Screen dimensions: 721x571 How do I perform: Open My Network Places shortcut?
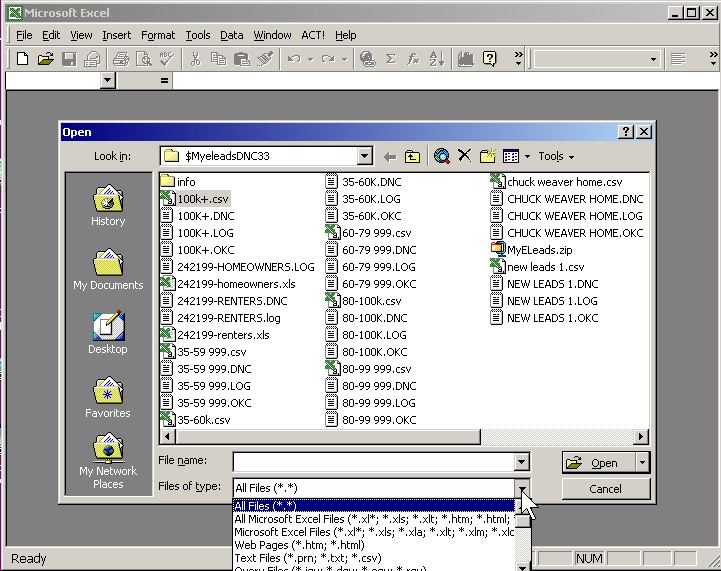click(108, 461)
